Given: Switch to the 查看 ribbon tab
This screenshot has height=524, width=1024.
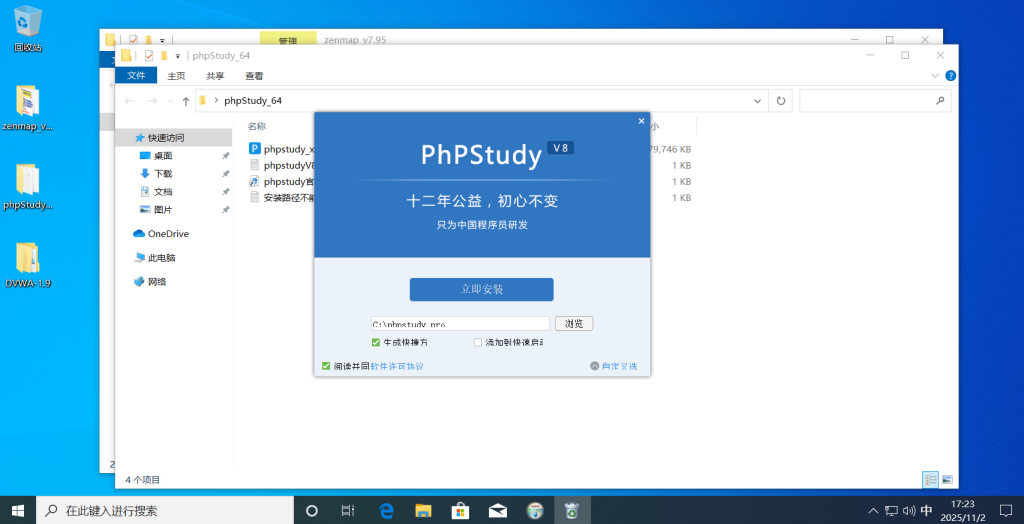Looking at the screenshot, I should click(254, 76).
